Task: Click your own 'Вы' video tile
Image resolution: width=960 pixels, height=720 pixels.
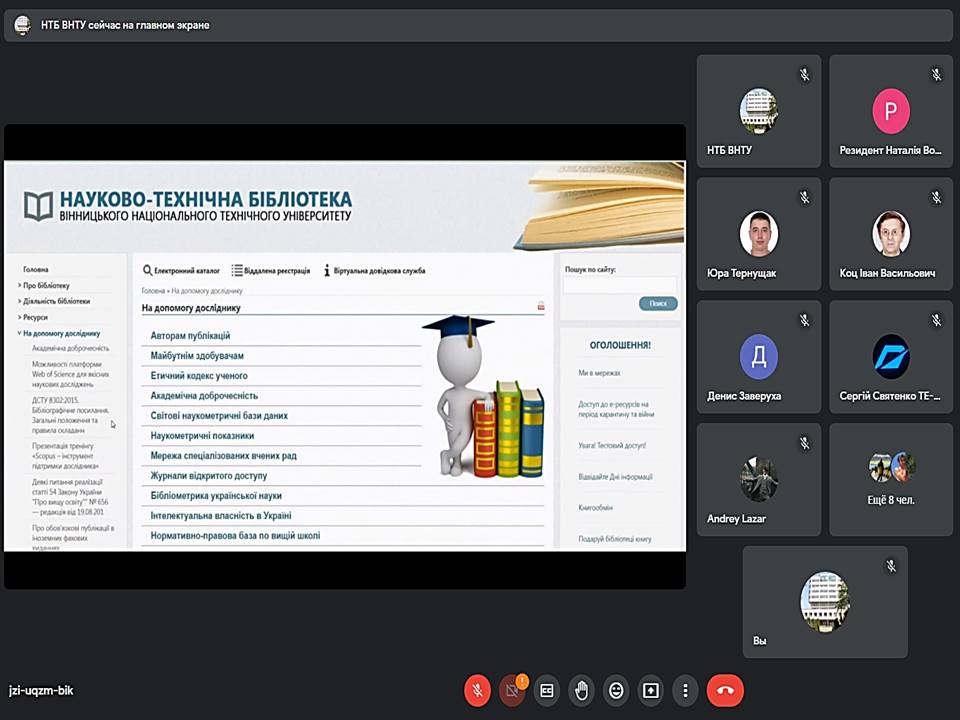Action: (825, 602)
